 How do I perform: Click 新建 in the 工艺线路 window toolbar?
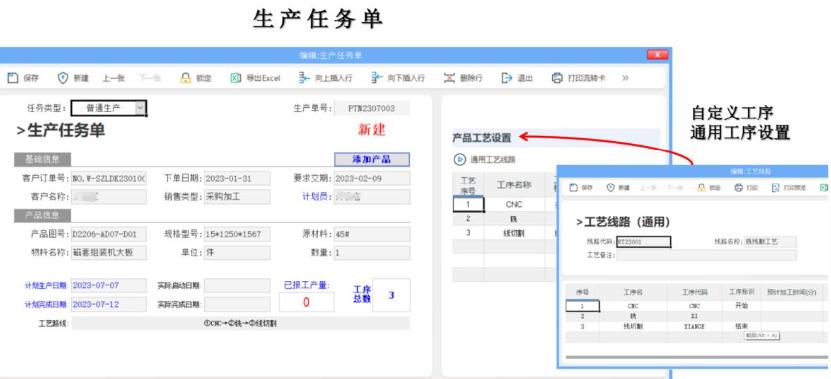point(618,188)
